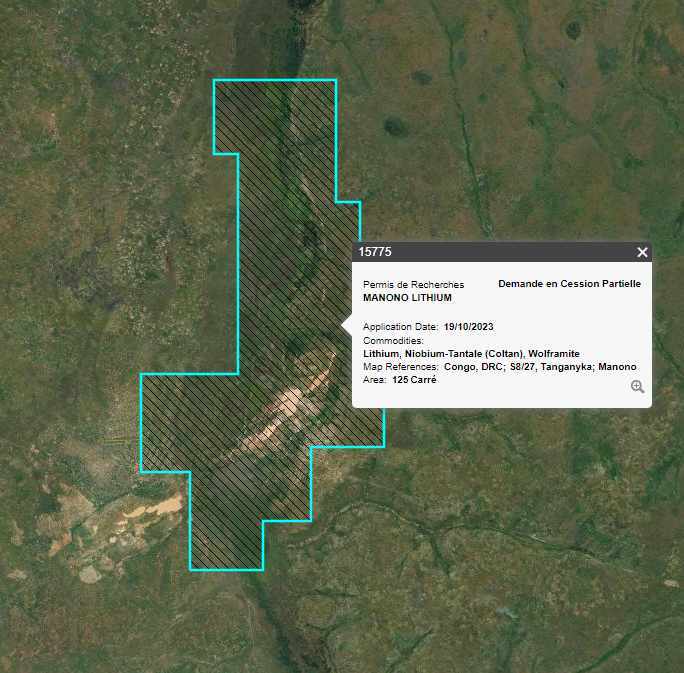
Task: Click the western wing of hatched permit
Action: (x=170, y=420)
